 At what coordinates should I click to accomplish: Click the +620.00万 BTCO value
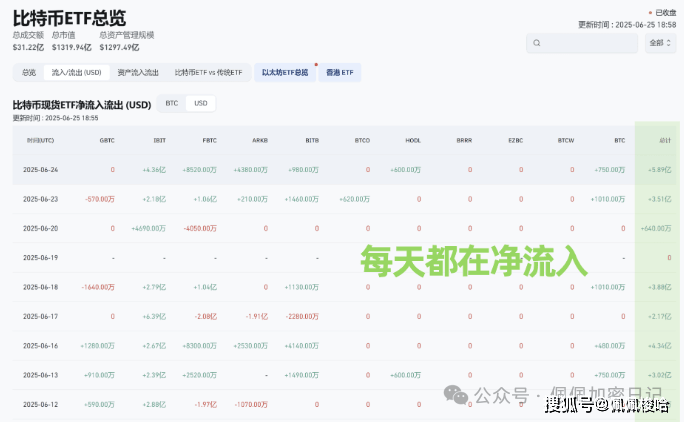354,199
